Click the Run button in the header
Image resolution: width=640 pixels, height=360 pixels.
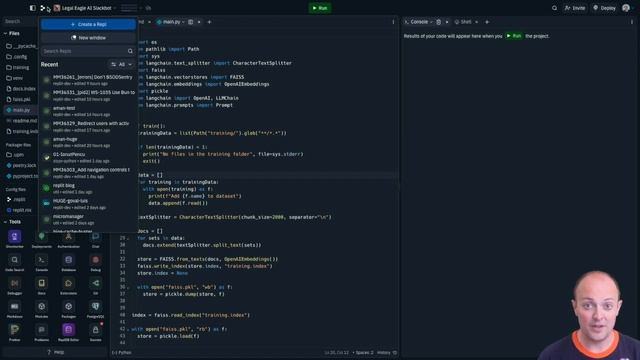(x=320, y=8)
